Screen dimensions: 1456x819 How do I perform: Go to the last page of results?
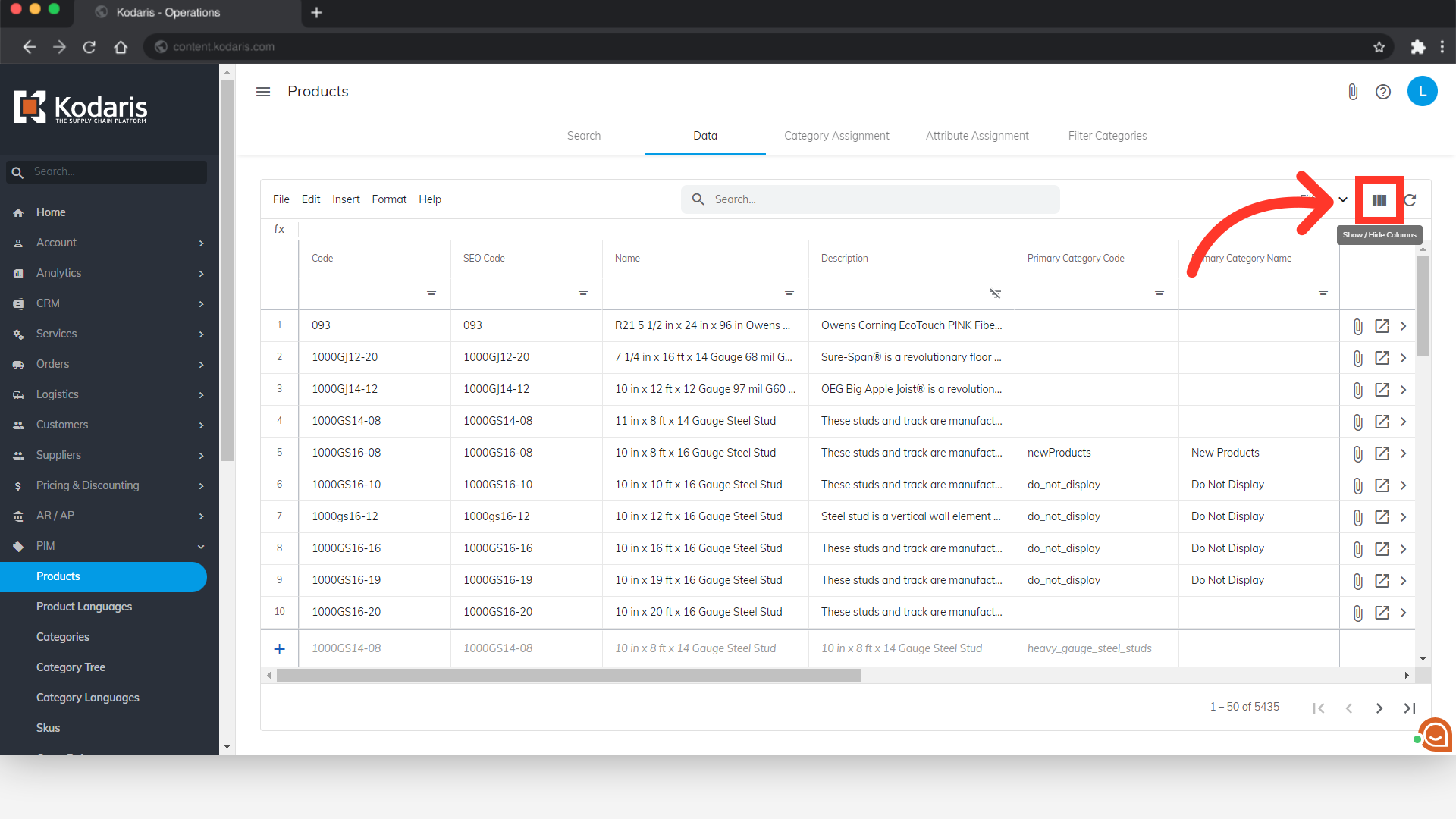[x=1409, y=708]
